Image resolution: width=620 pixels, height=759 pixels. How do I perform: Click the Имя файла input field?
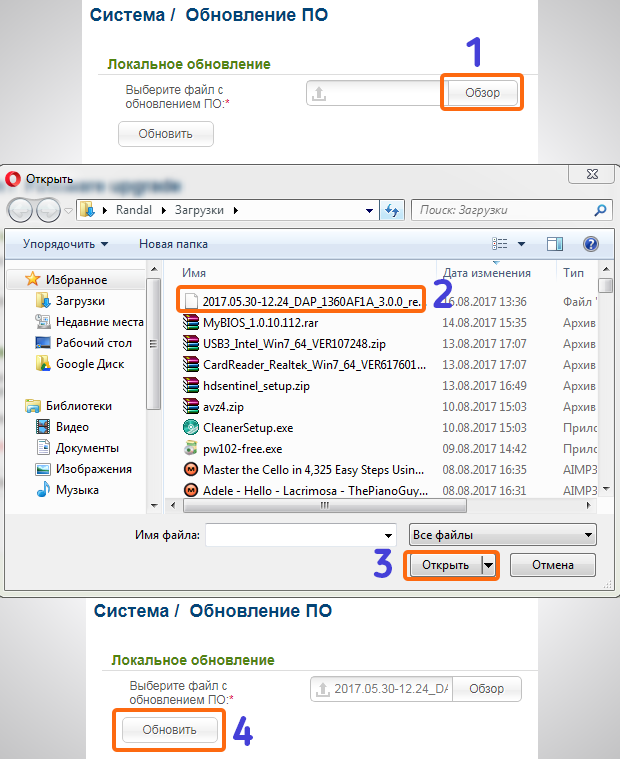pos(304,535)
